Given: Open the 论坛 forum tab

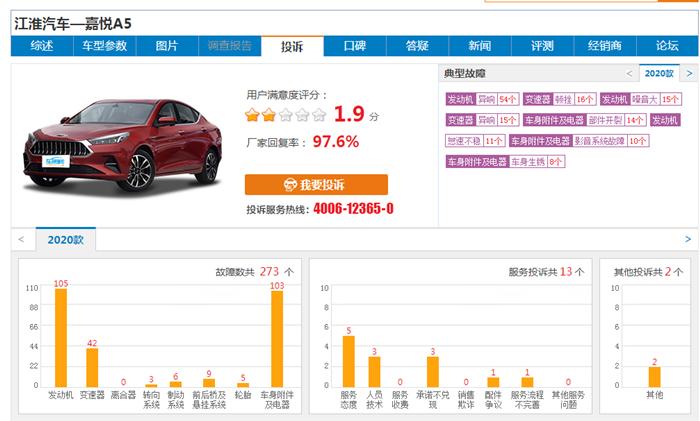Looking at the screenshot, I should pos(667,46).
